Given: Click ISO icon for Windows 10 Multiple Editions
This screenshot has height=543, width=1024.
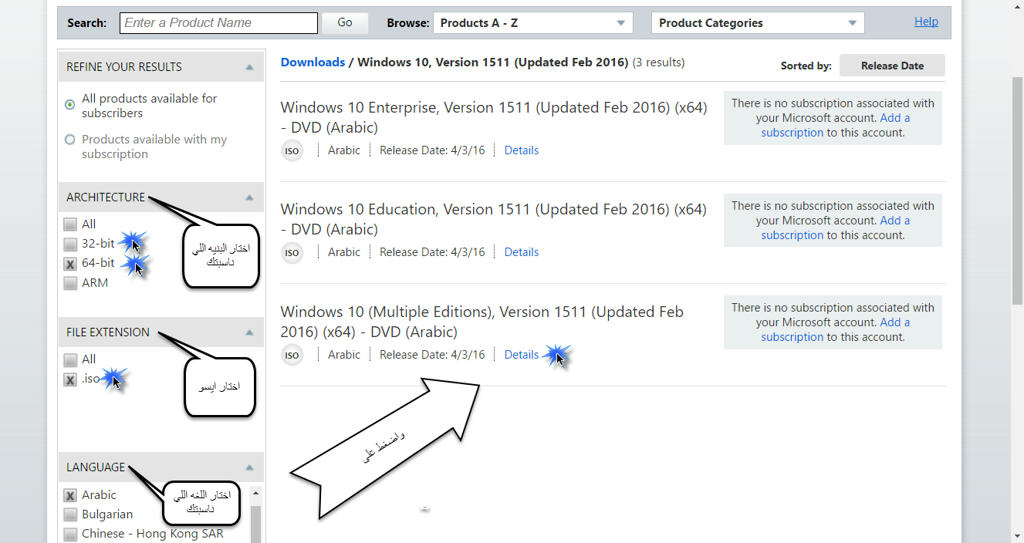Looking at the screenshot, I should [x=292, y=355].
